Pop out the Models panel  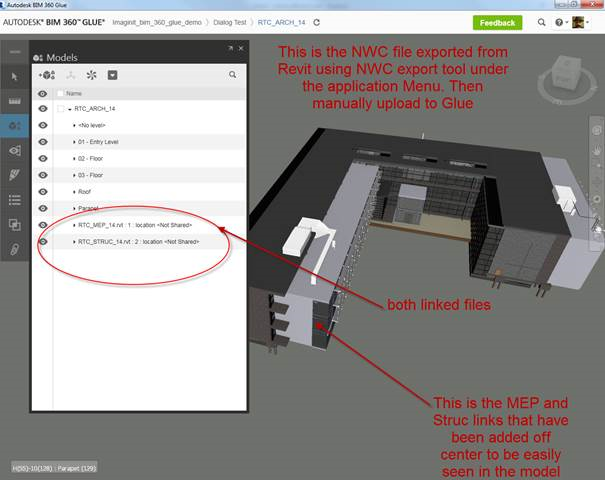click(230, 48)
